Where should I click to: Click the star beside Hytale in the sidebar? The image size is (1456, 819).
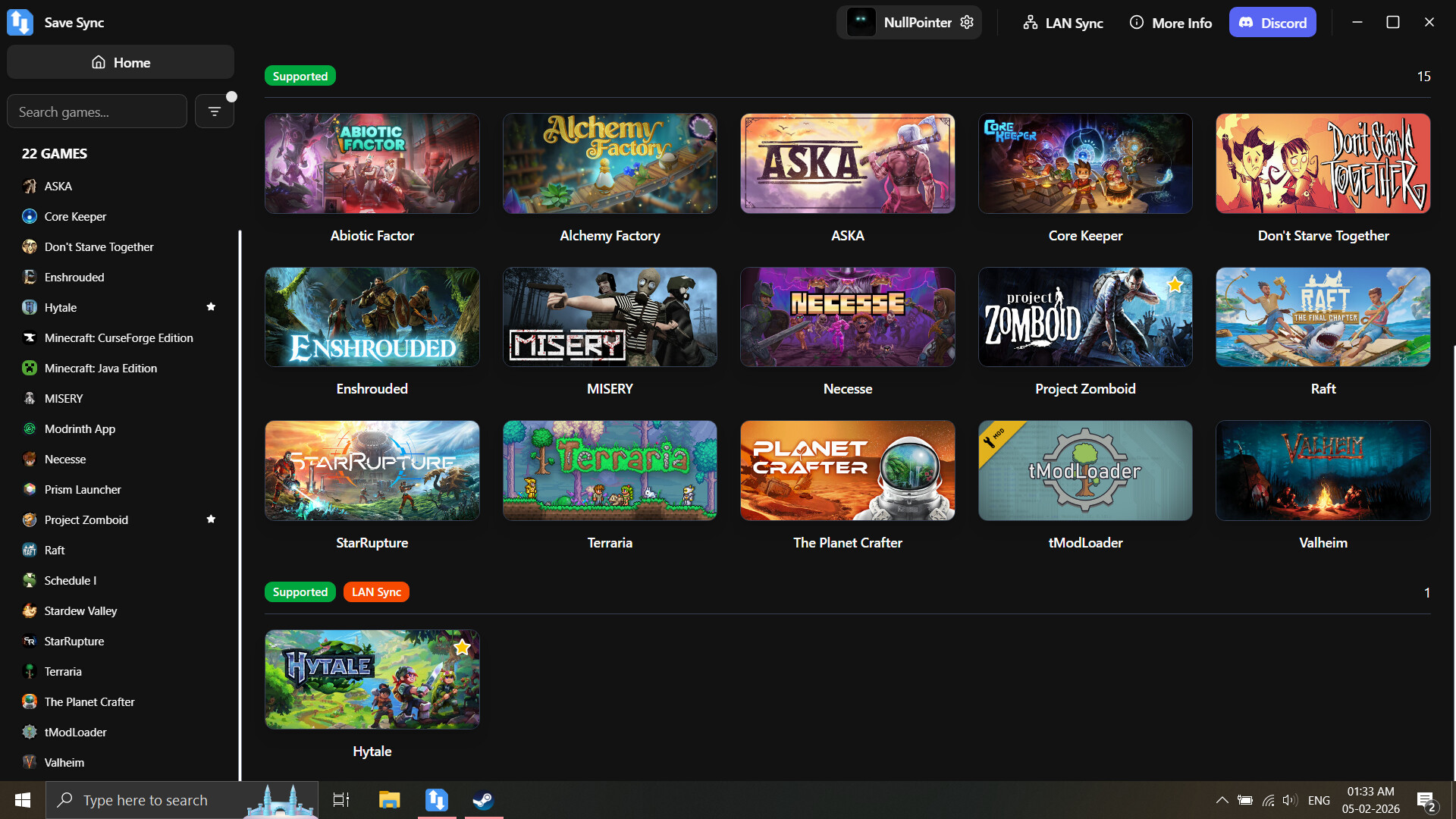click(x=212, y=307)
